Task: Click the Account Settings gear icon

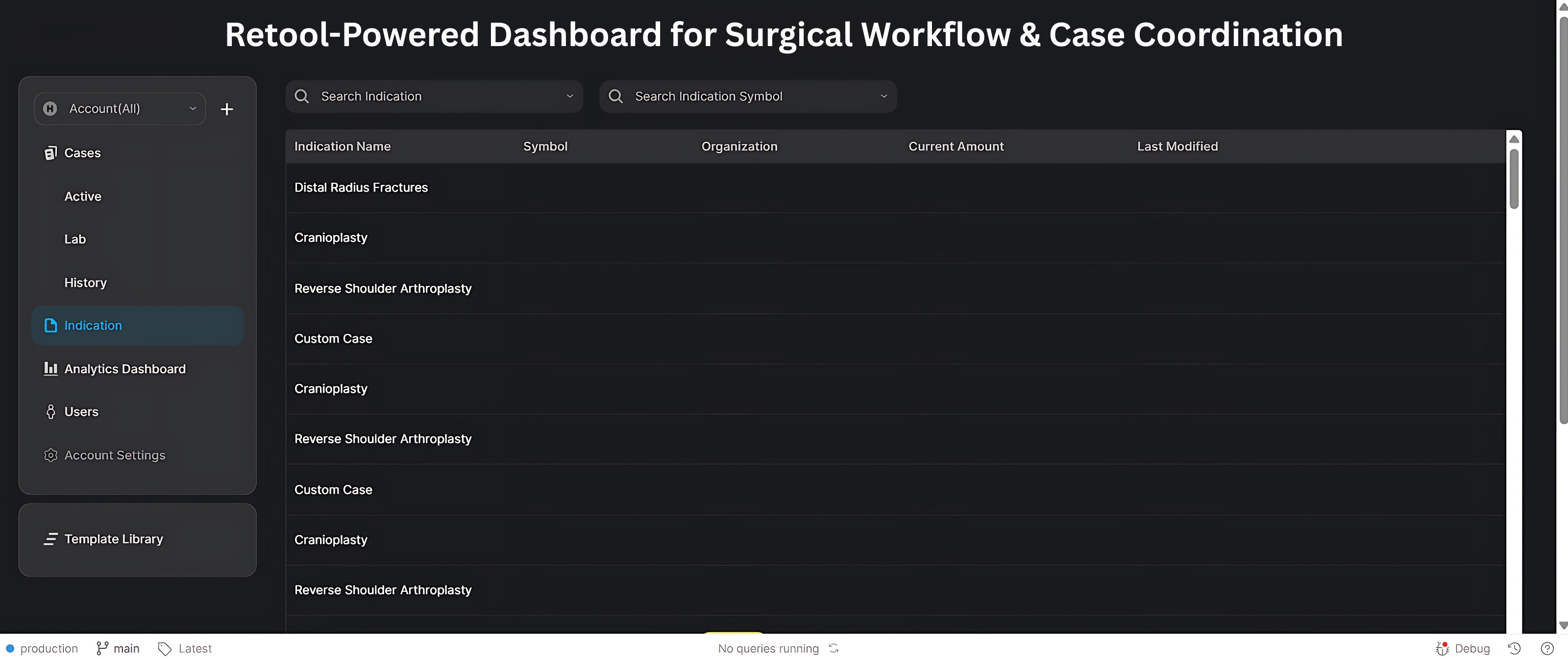Action: tap(50, 455)
